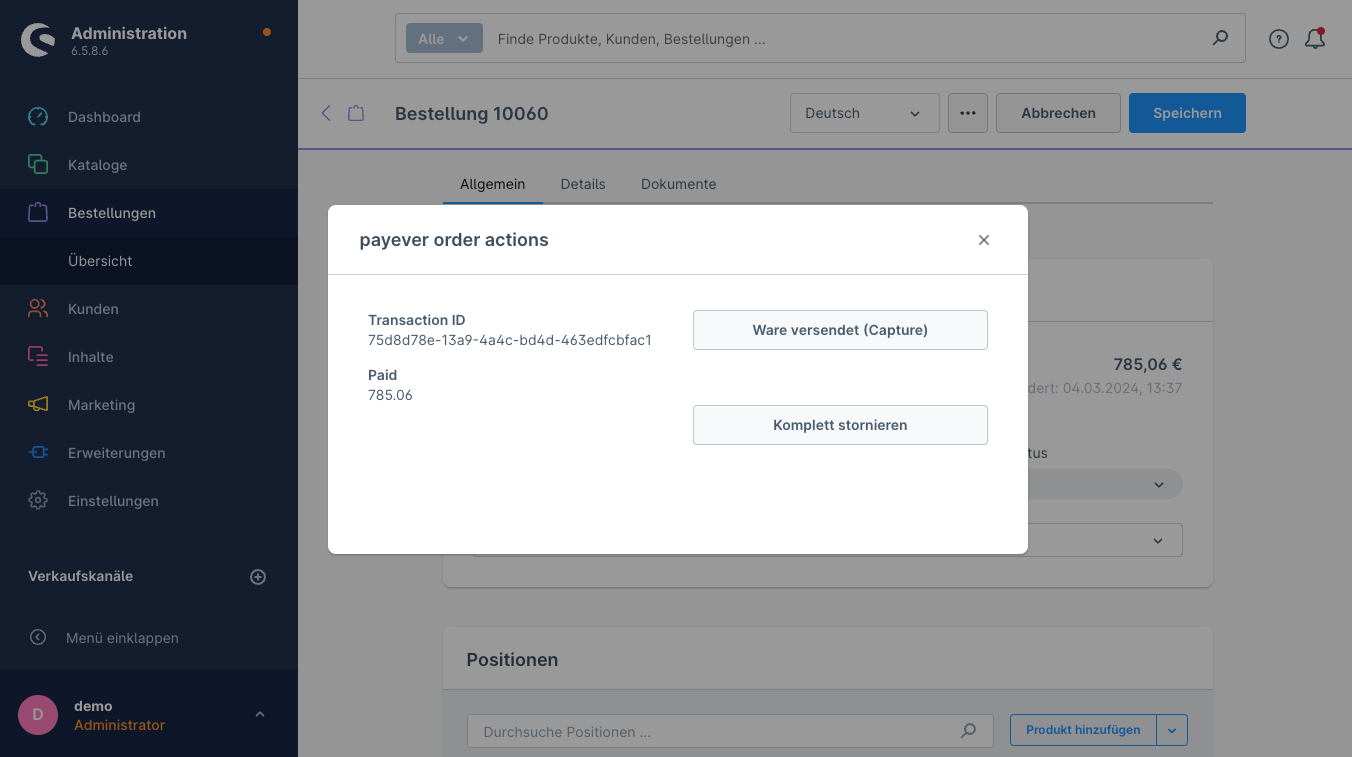Open the notifications bell

[x=1315, y=39]
